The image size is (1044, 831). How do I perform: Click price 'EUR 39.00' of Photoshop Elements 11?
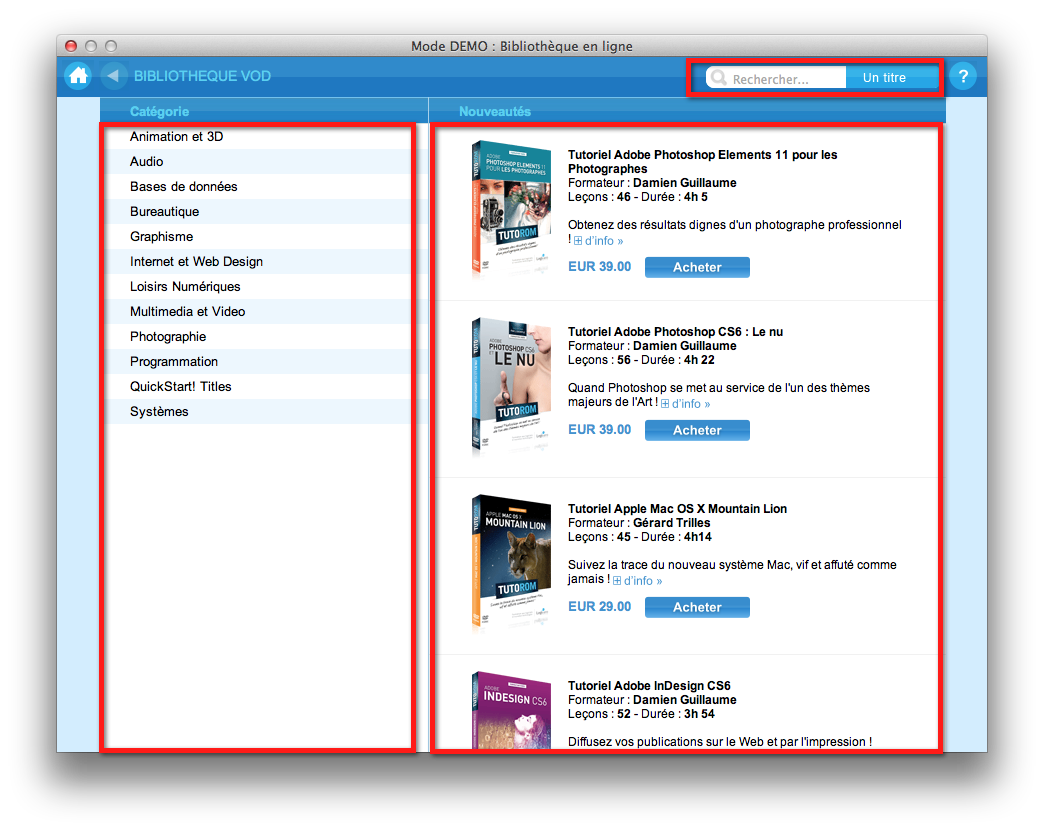click(599, 266)
